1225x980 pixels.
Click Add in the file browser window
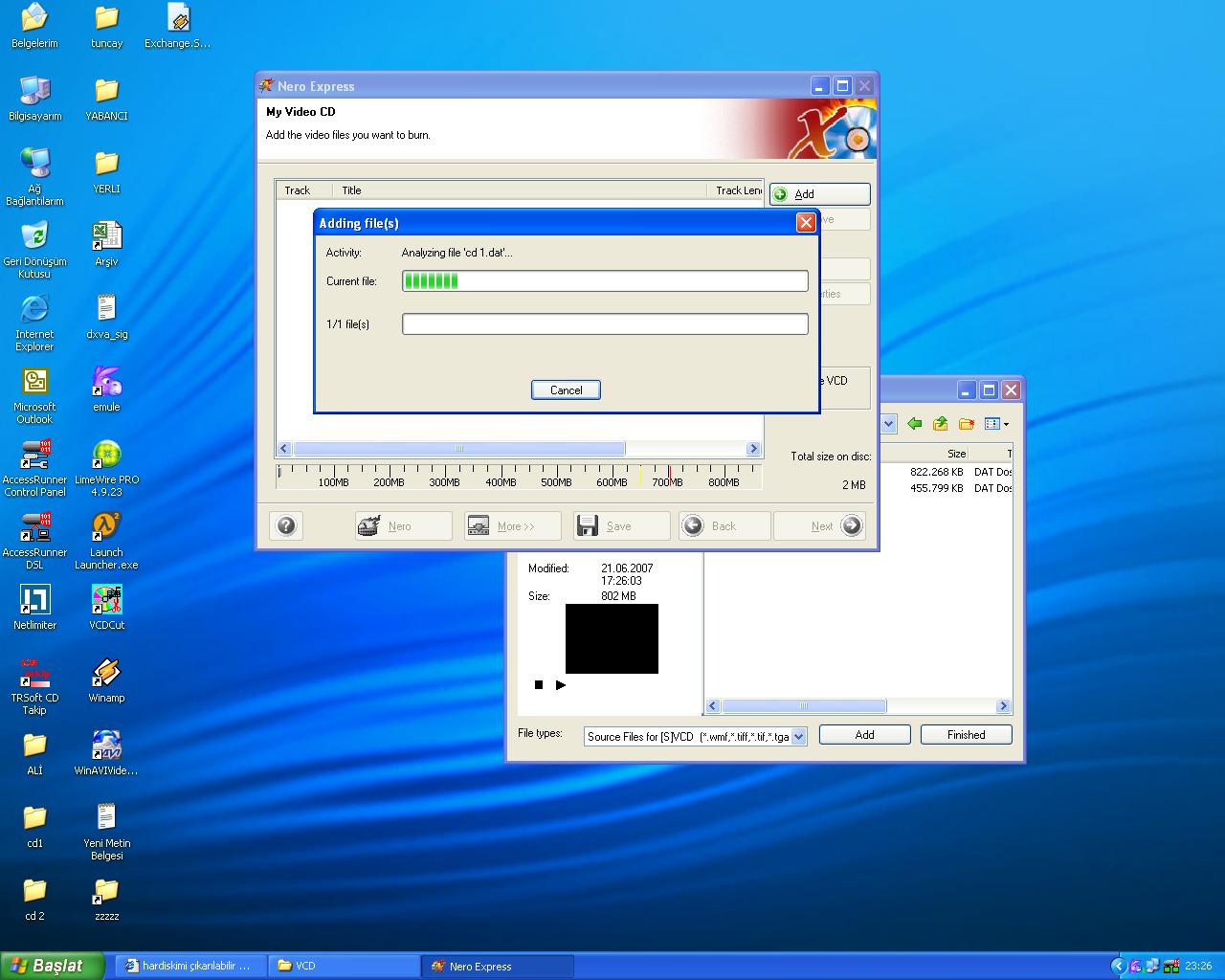tap(864, 734)
